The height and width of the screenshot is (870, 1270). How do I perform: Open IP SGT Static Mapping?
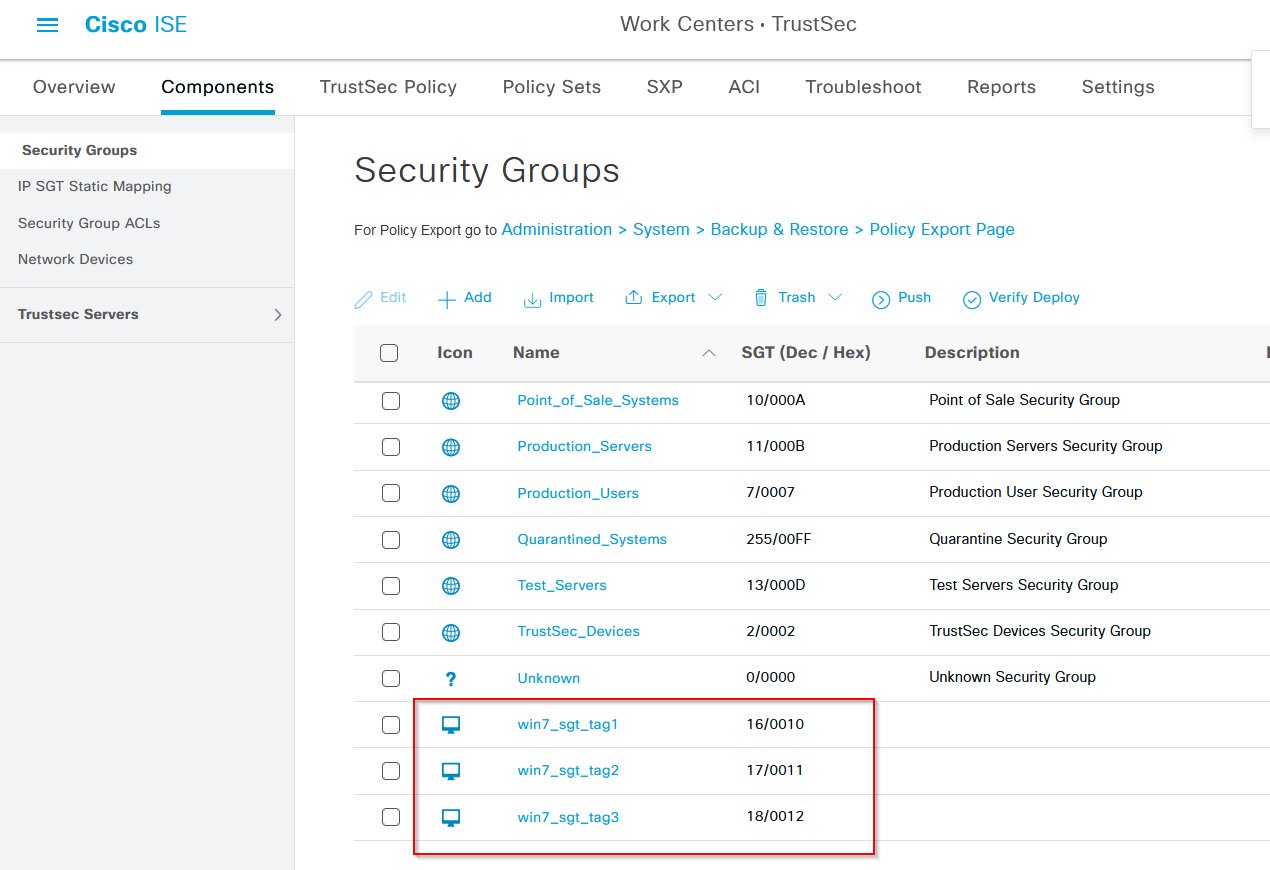click(x=95, y=186)
